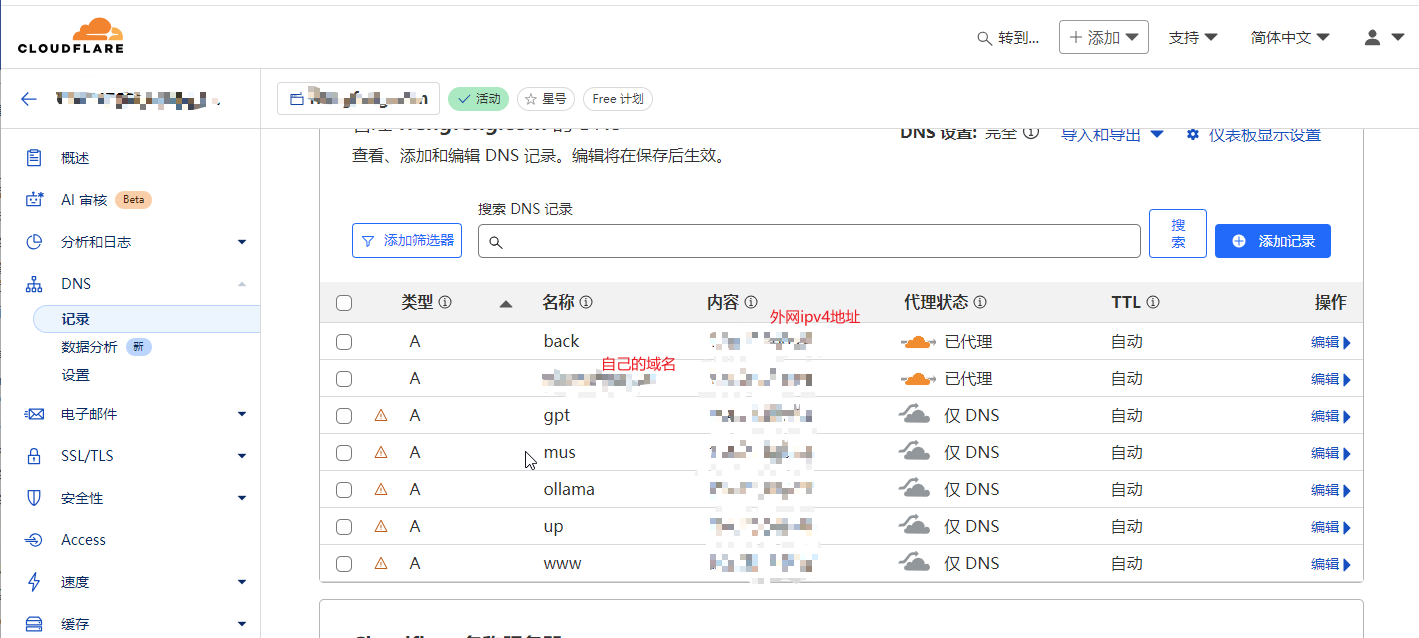Click the warning triangle in ollama row

tap(381, 489)
